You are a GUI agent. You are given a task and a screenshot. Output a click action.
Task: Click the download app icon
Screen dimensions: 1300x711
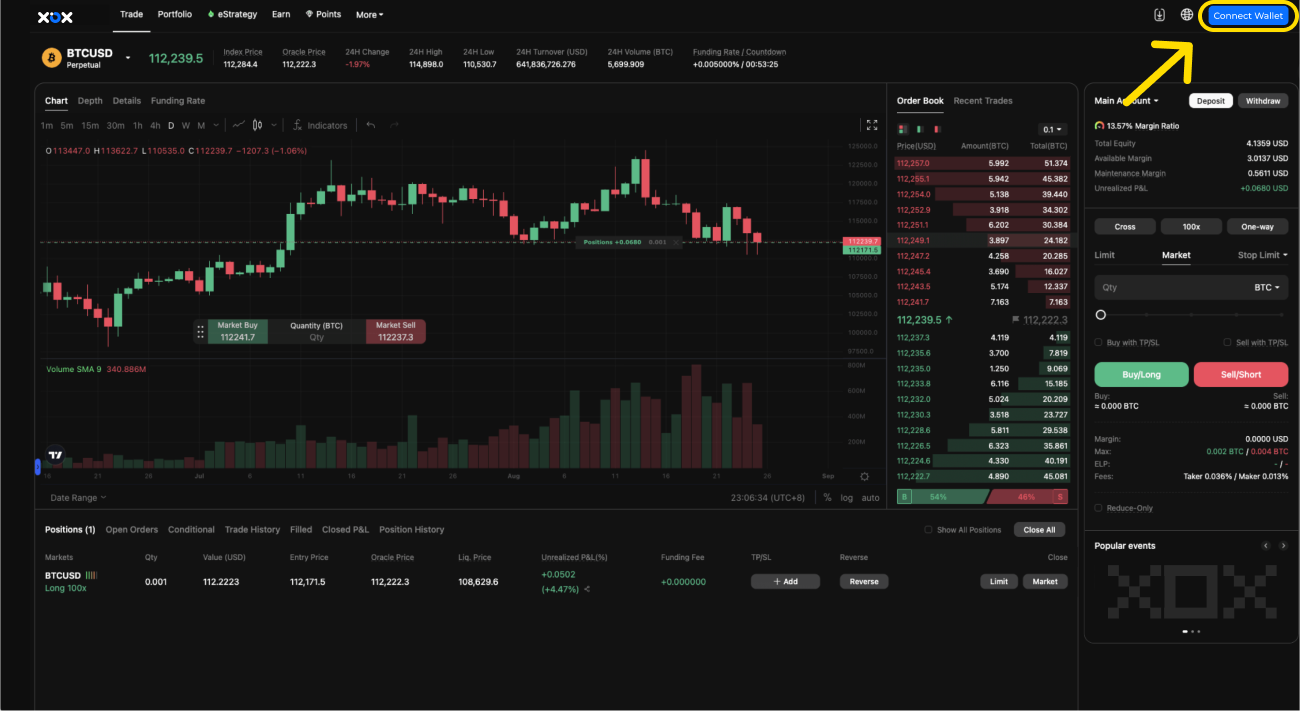pyautogui.click(x=1160, y=15)
